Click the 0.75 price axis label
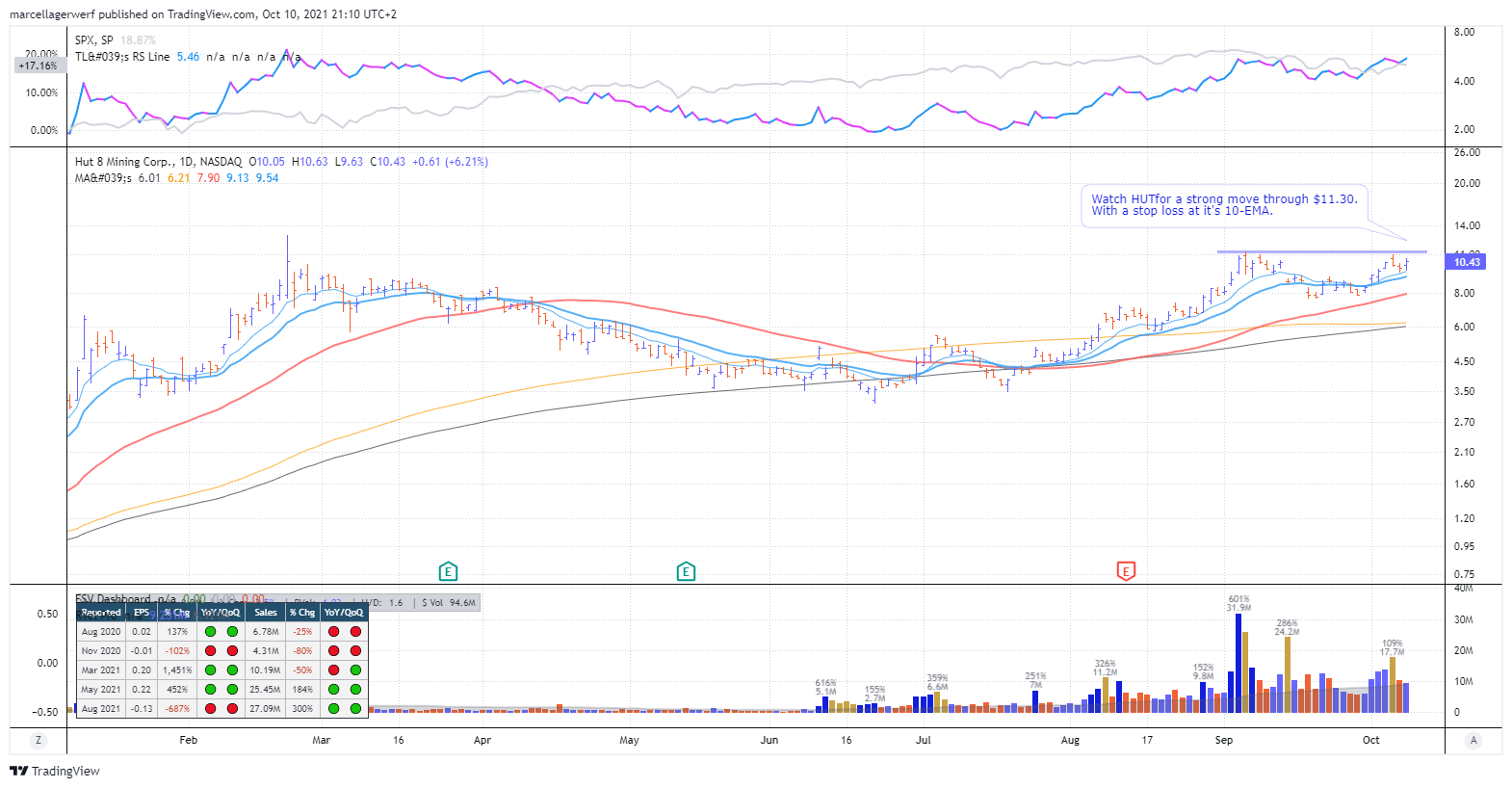This screenshot has width=1512, height=788. pos(1464,574)
